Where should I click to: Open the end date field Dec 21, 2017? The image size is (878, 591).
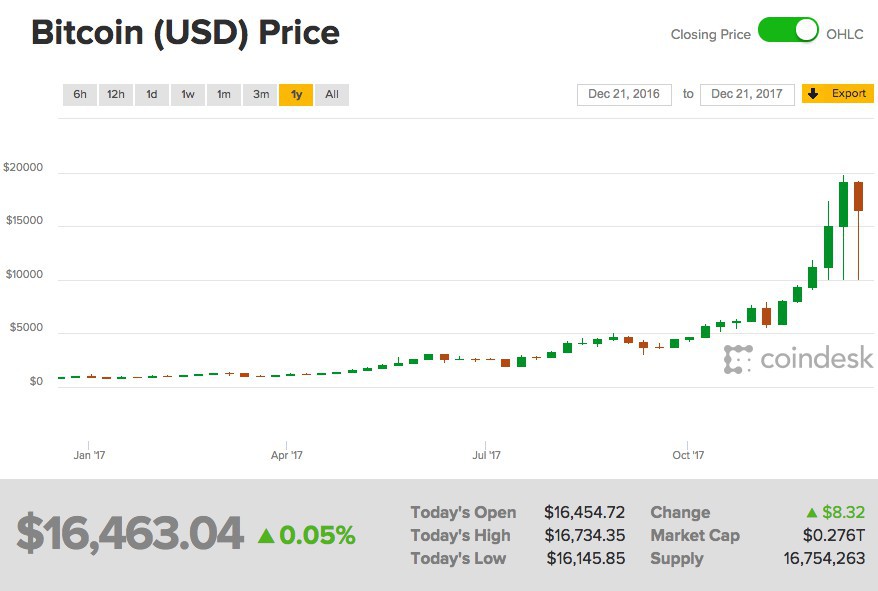[x=749, y=93]
